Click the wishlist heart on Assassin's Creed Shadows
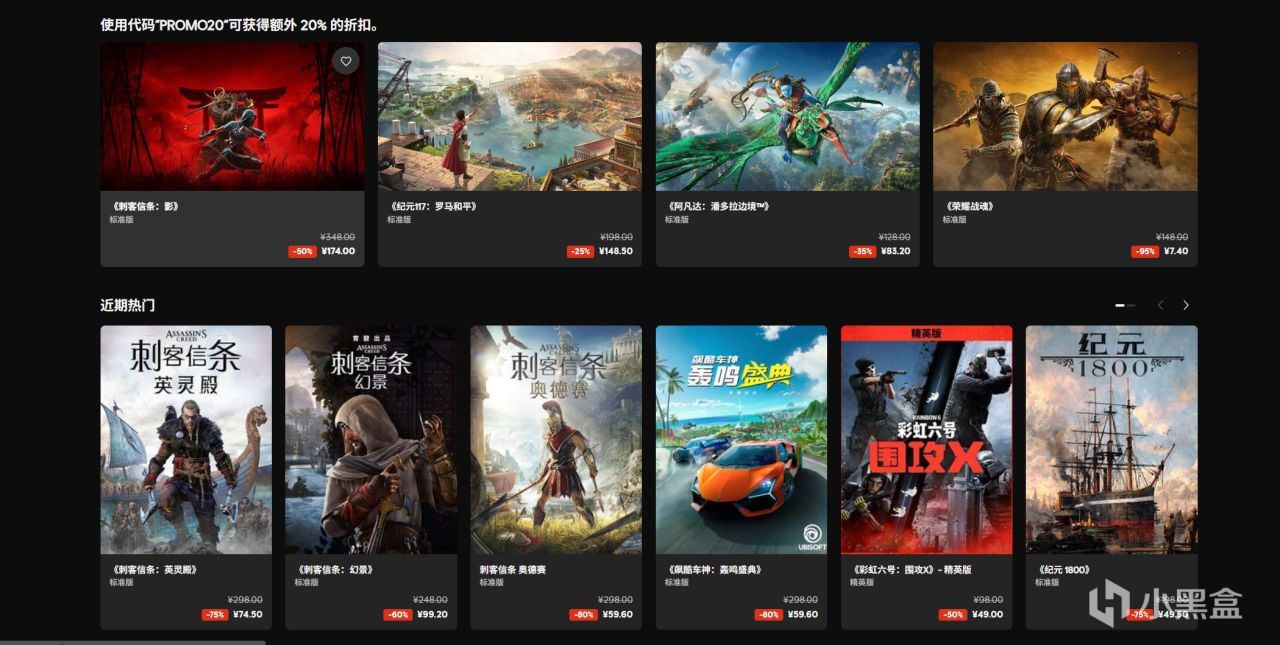 click(346, 61)
